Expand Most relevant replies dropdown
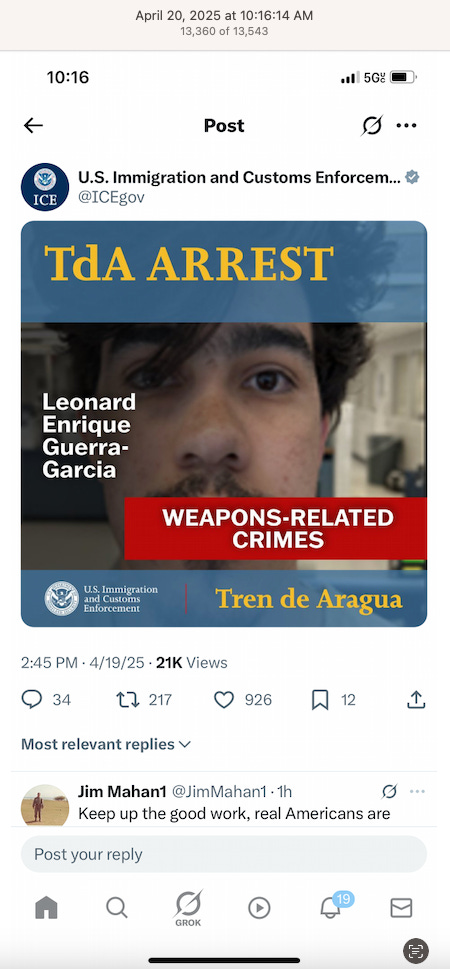The height and width of the screenshot is (969, 450). click(x=106, y=744)
